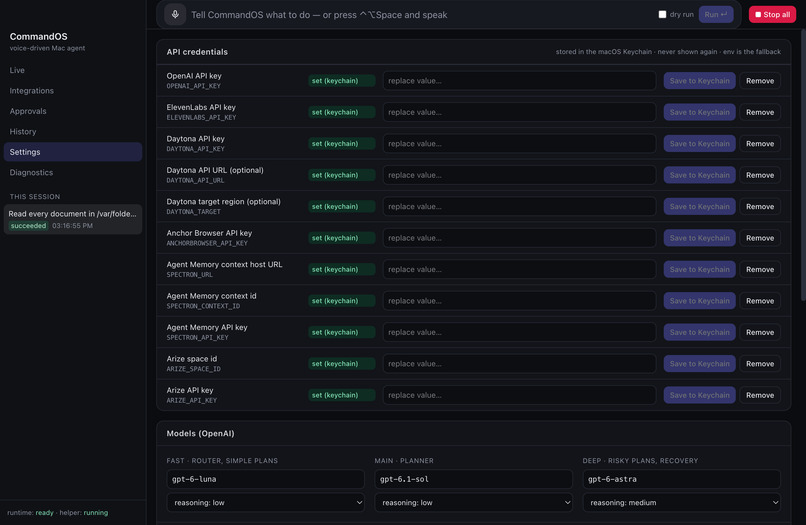
Task: Save Daytona API URL to Keychain
Action: 699,175
